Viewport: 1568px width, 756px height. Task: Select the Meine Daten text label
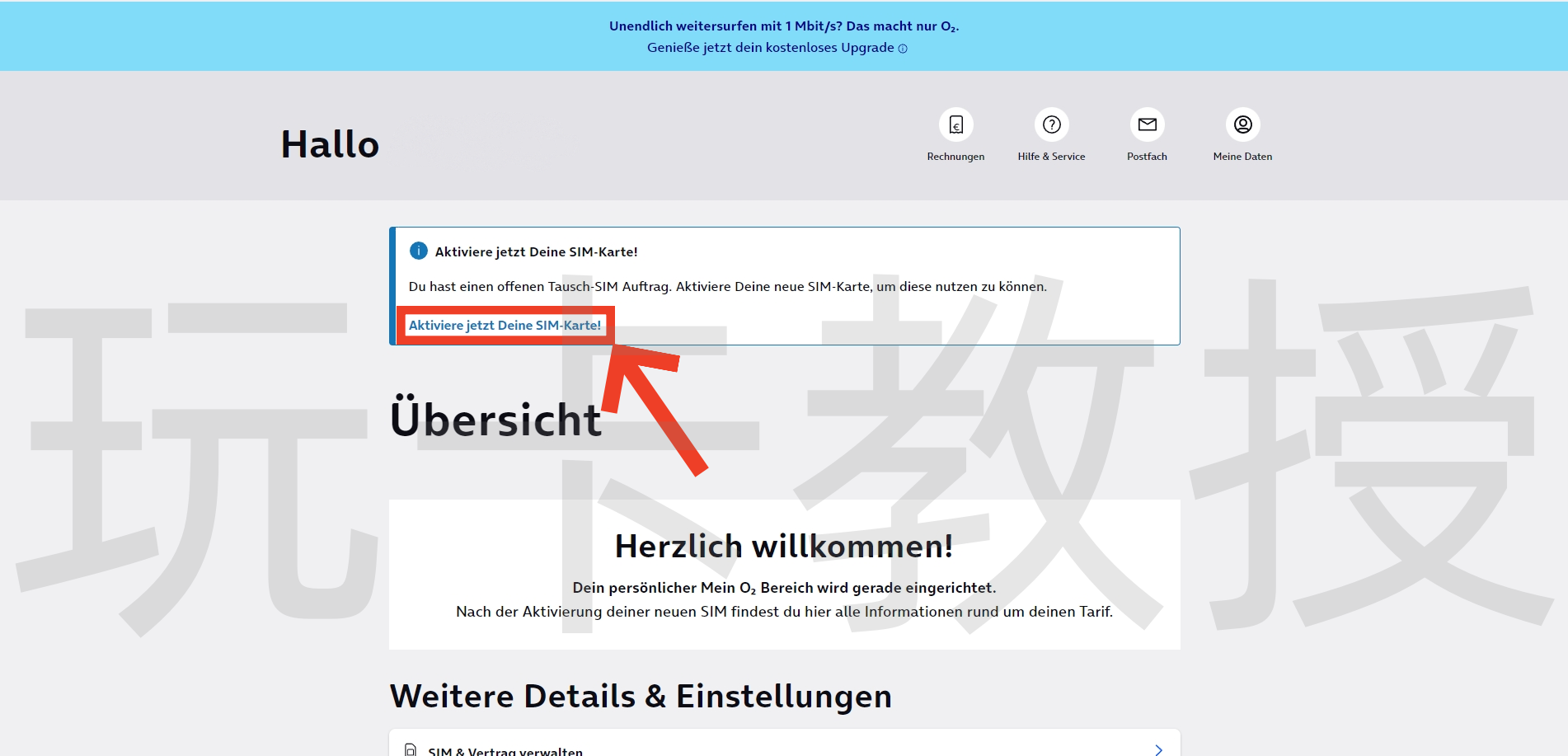1242,157
